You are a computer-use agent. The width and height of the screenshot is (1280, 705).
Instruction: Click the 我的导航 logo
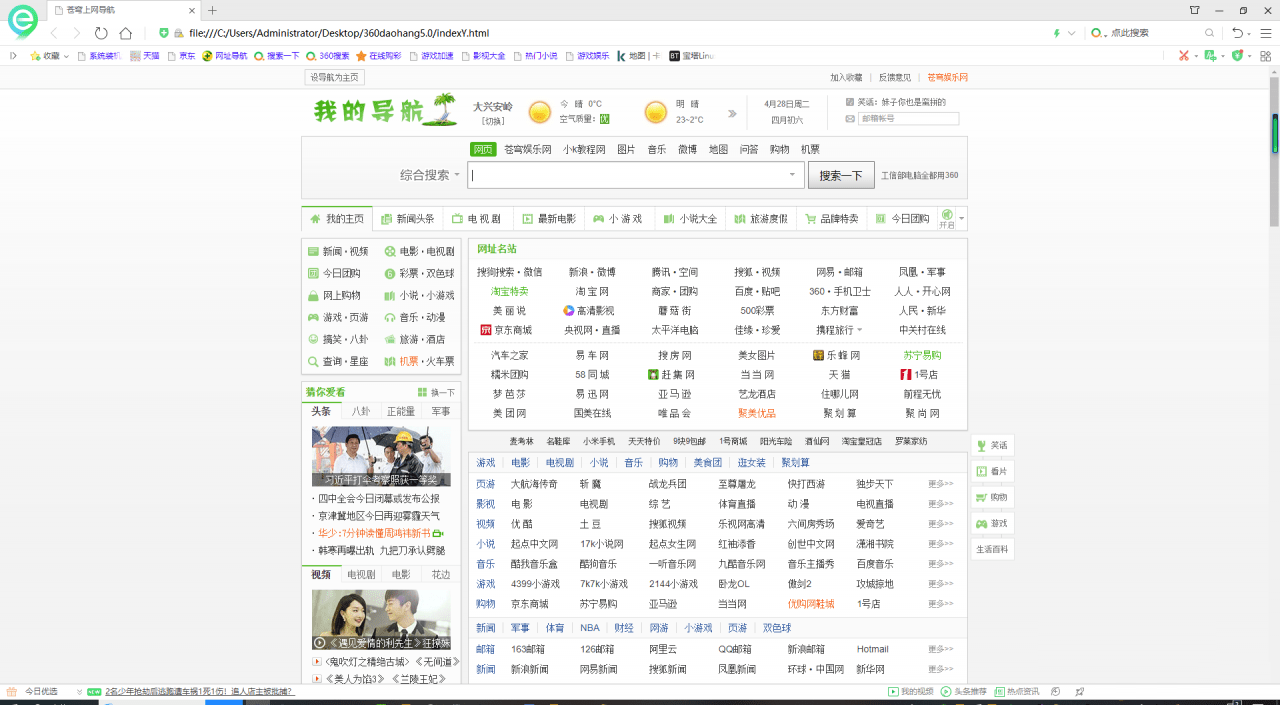[x=385, y=110]
